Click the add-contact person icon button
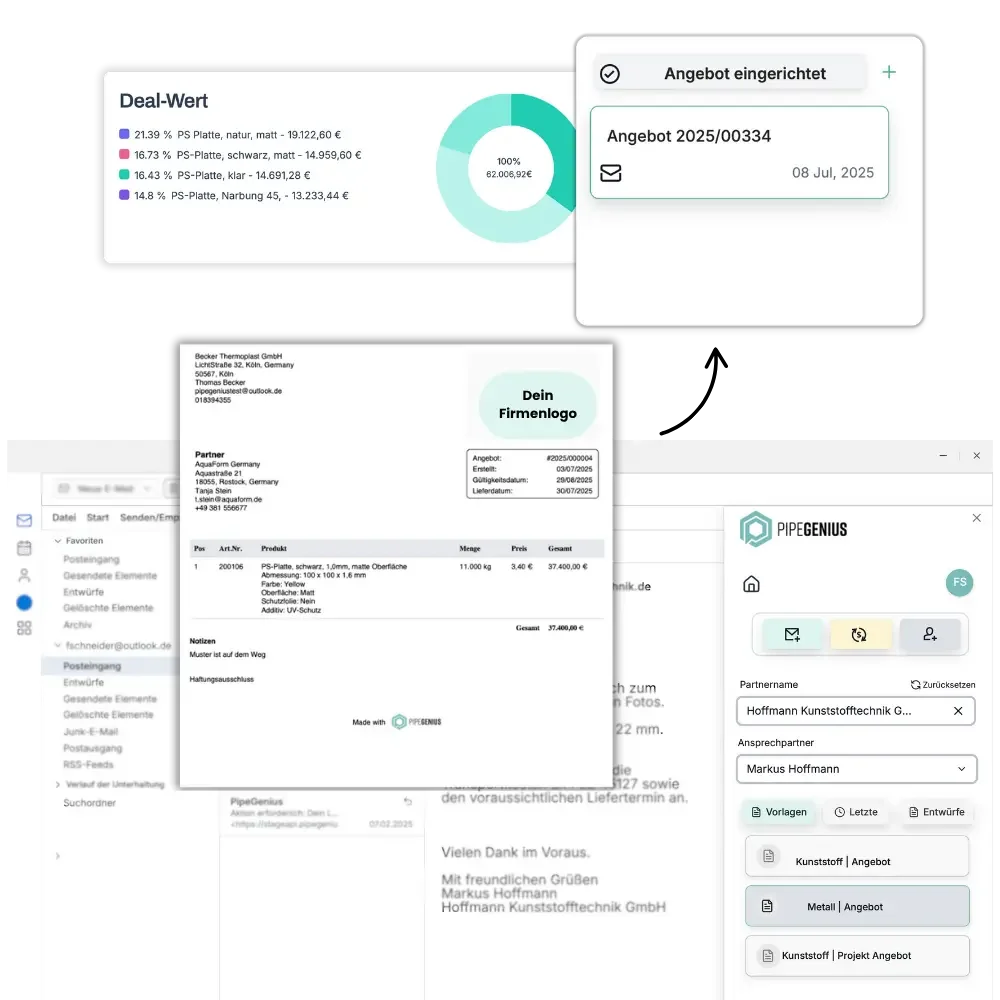This screenshot has height=1000, width=1000. (x=930, y=634)
